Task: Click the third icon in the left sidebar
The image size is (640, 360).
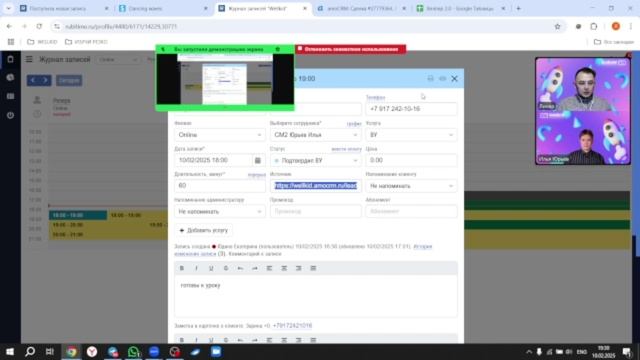Action: [10, 96]
